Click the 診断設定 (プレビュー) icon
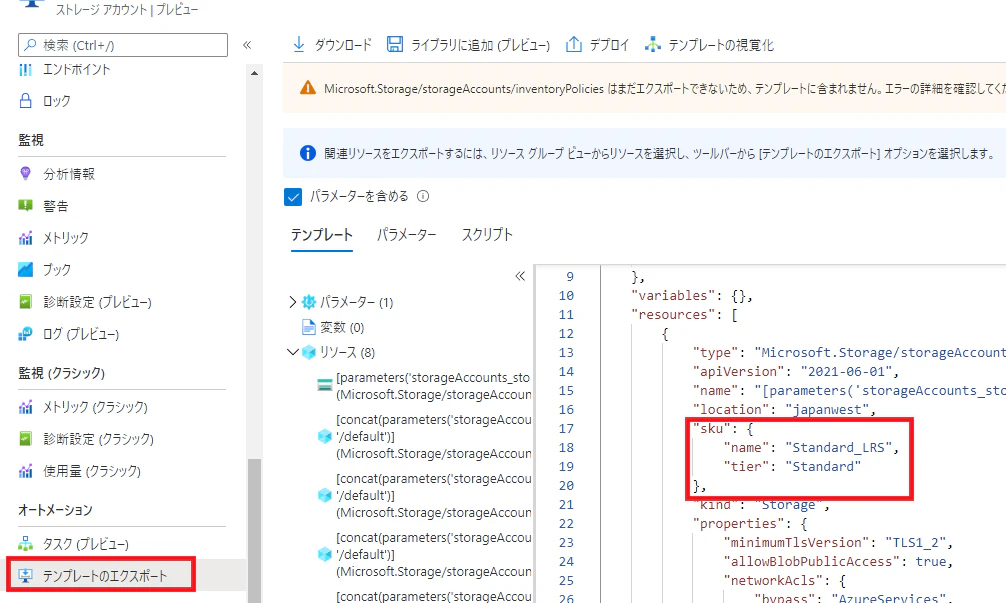The image size is (1006, 603). tap(25, 302)
